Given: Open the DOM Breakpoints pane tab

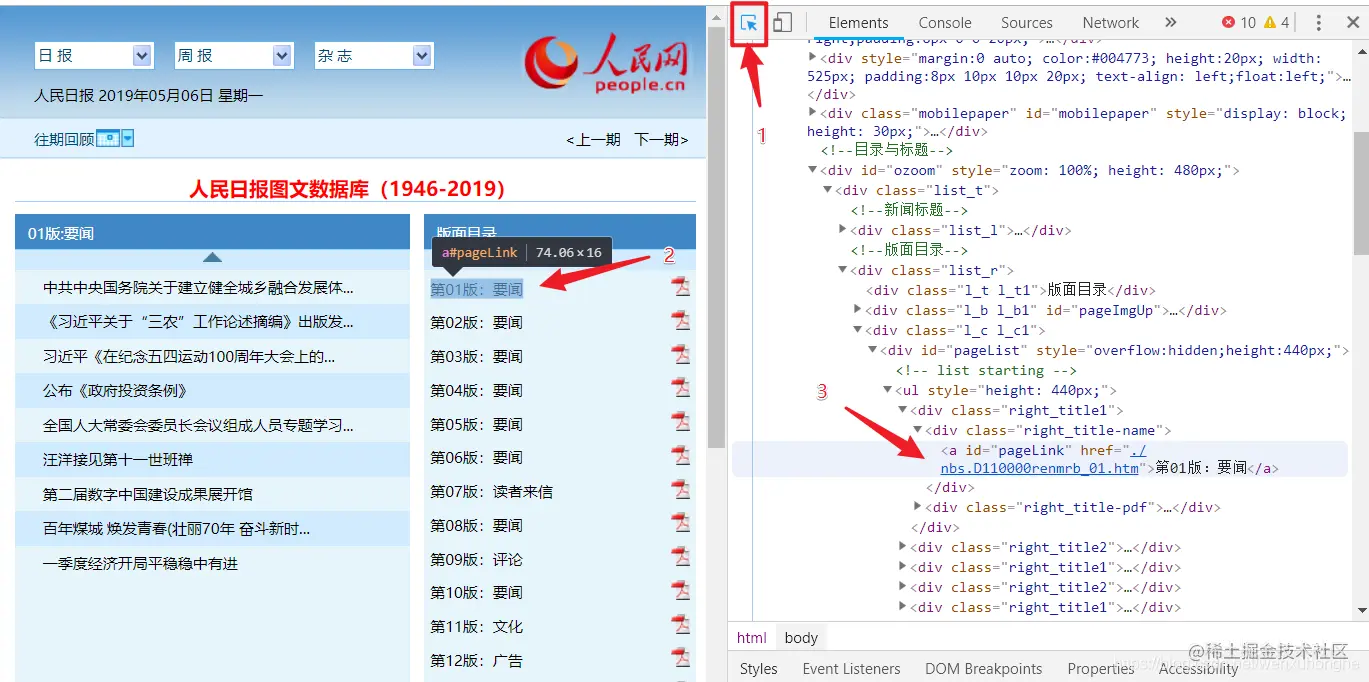Looking at the screenshot, I should 983,668.
